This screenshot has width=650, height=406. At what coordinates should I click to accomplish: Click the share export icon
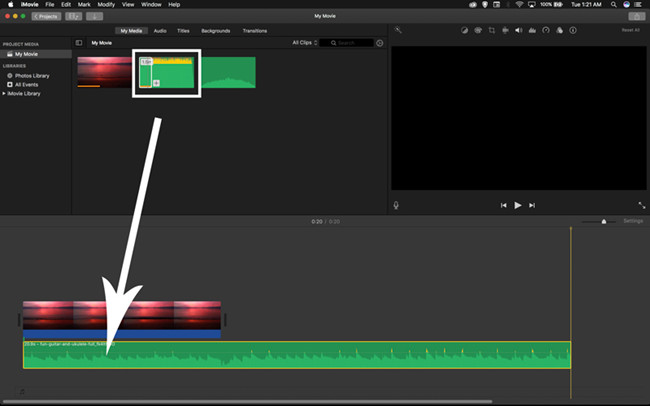click(636, 16)
